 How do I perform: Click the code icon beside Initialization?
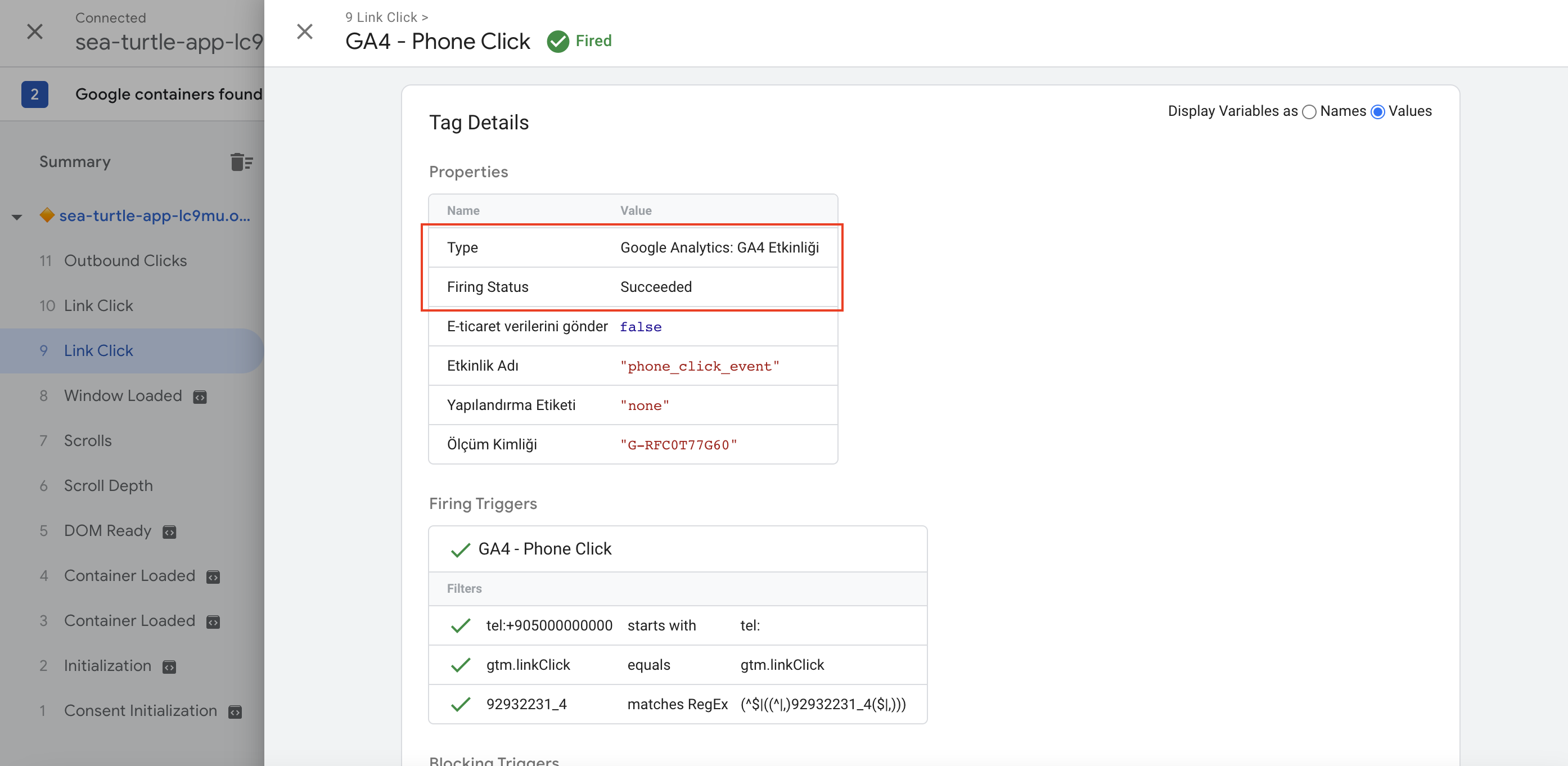[169, 667]
